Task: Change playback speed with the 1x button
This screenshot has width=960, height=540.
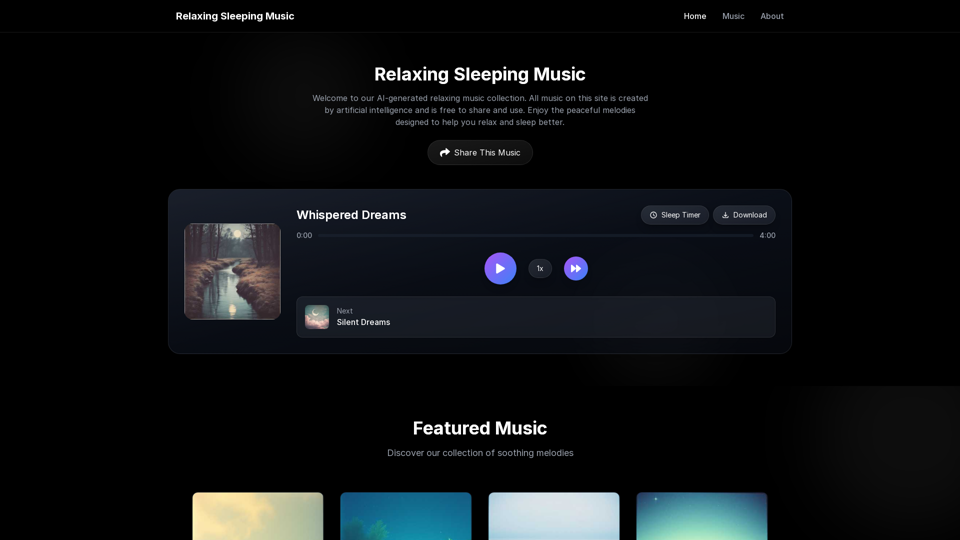Action: pos(540,268)
